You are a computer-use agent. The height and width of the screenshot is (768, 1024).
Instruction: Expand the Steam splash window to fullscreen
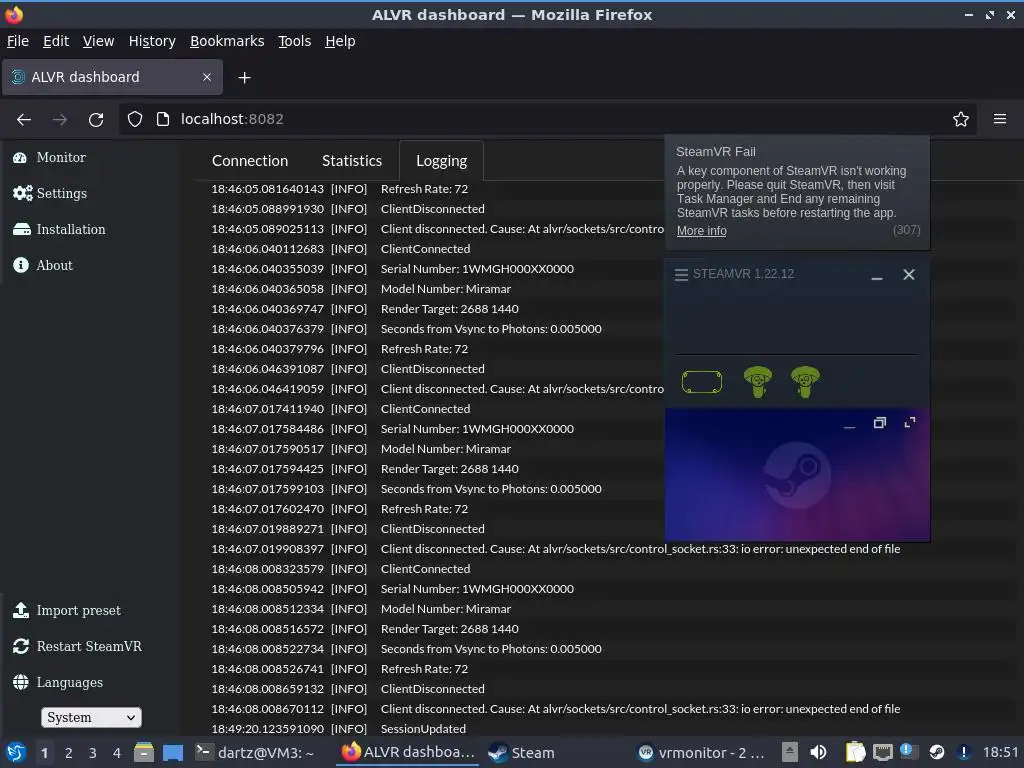tap(910, 423)
